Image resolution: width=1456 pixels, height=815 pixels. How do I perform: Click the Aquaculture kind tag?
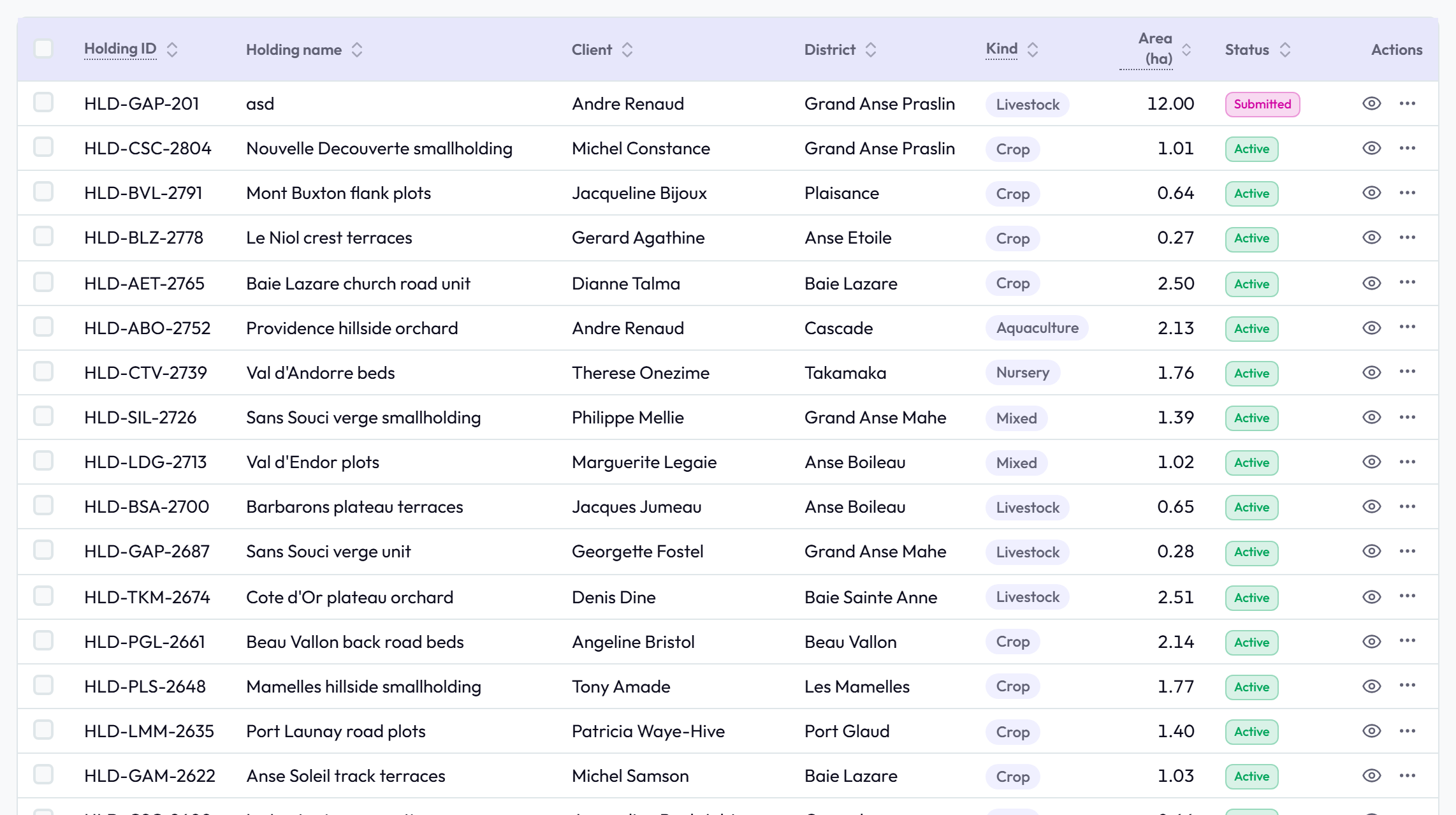pos(1037,328)
